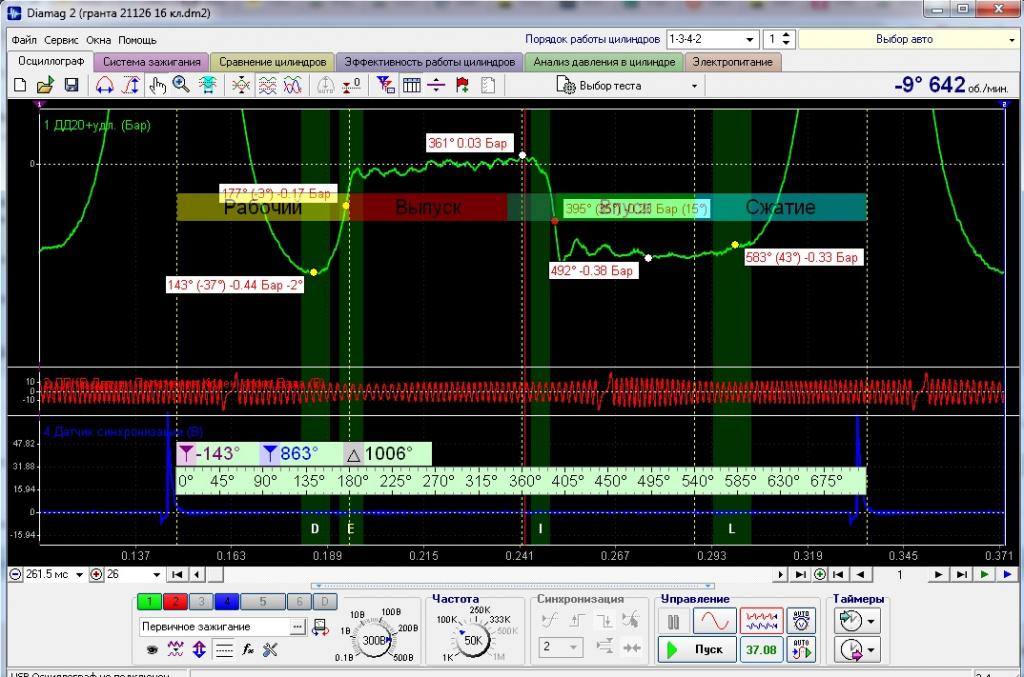
Task: Activate the hand pan tool
Action: point(157,86)
